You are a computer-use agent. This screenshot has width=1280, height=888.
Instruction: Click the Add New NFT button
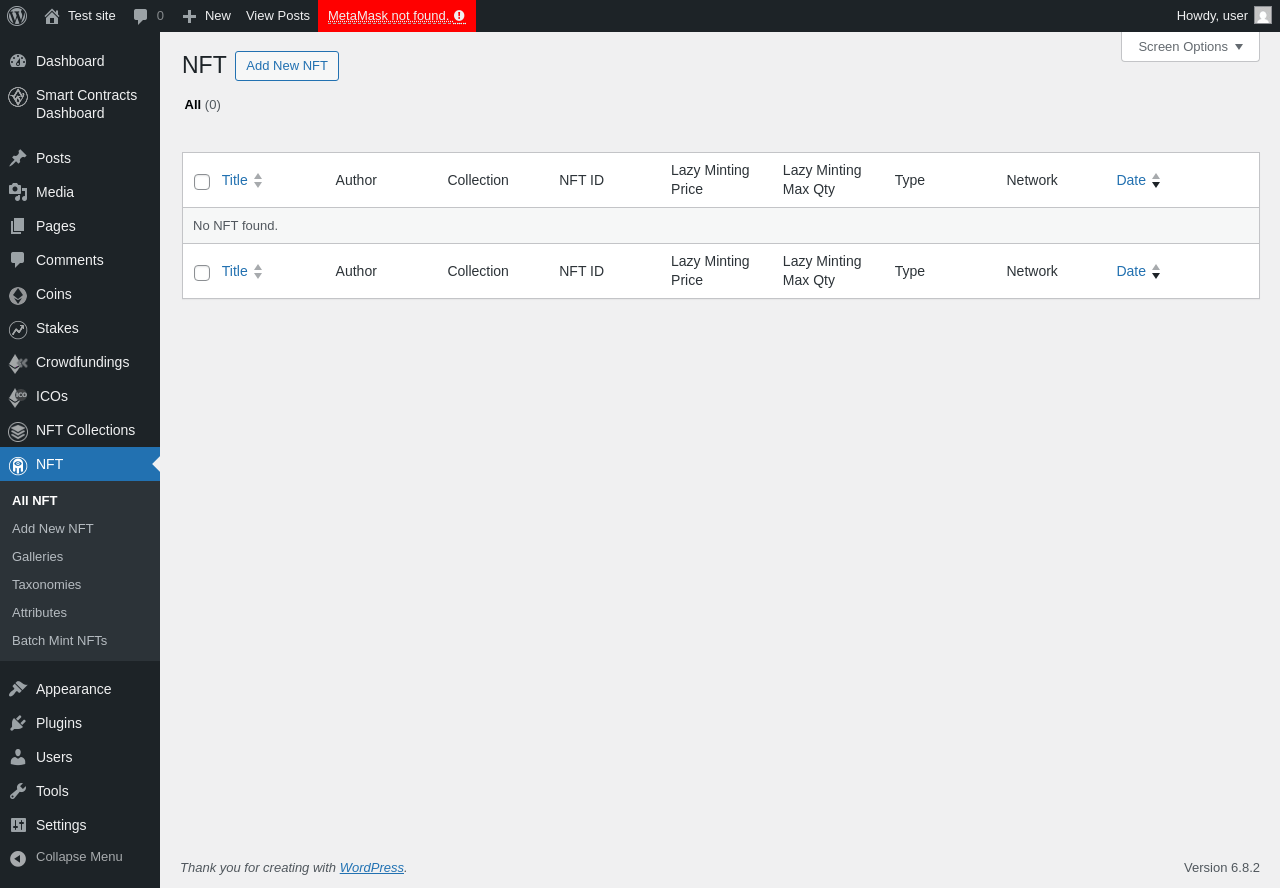point(287,66)
